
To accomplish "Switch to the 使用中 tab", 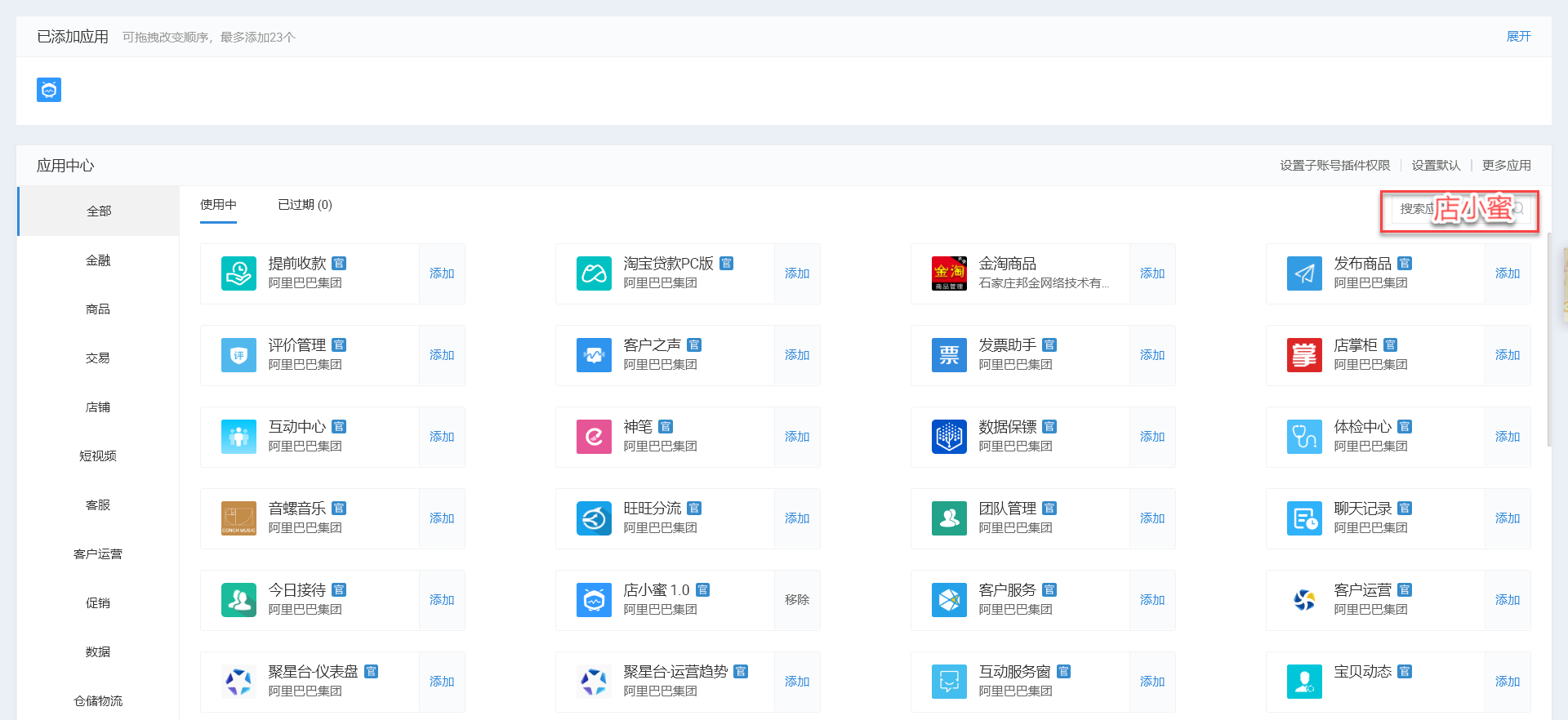I will tap(218, 205).
